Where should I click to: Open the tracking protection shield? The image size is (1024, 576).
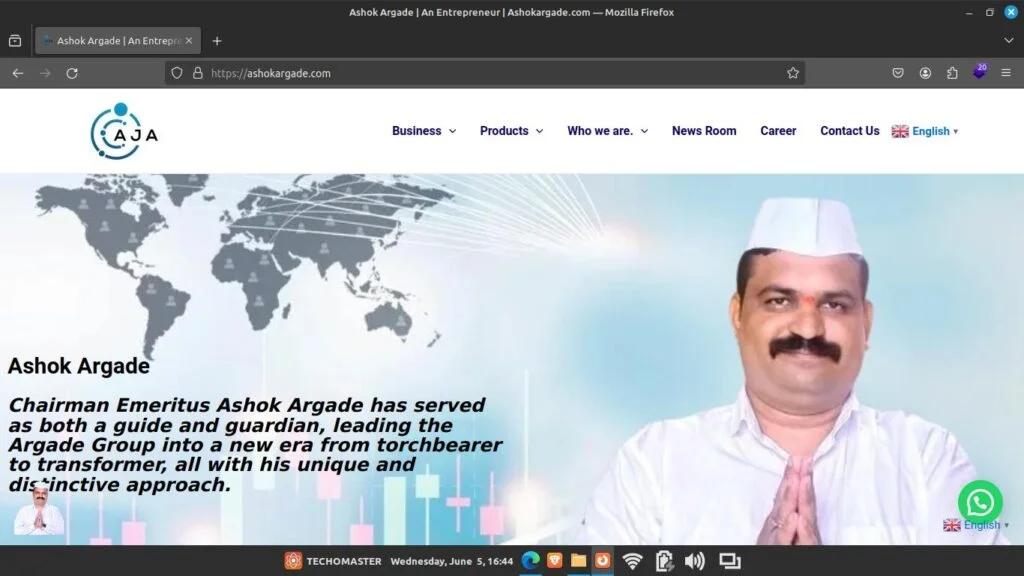point(177,73)
